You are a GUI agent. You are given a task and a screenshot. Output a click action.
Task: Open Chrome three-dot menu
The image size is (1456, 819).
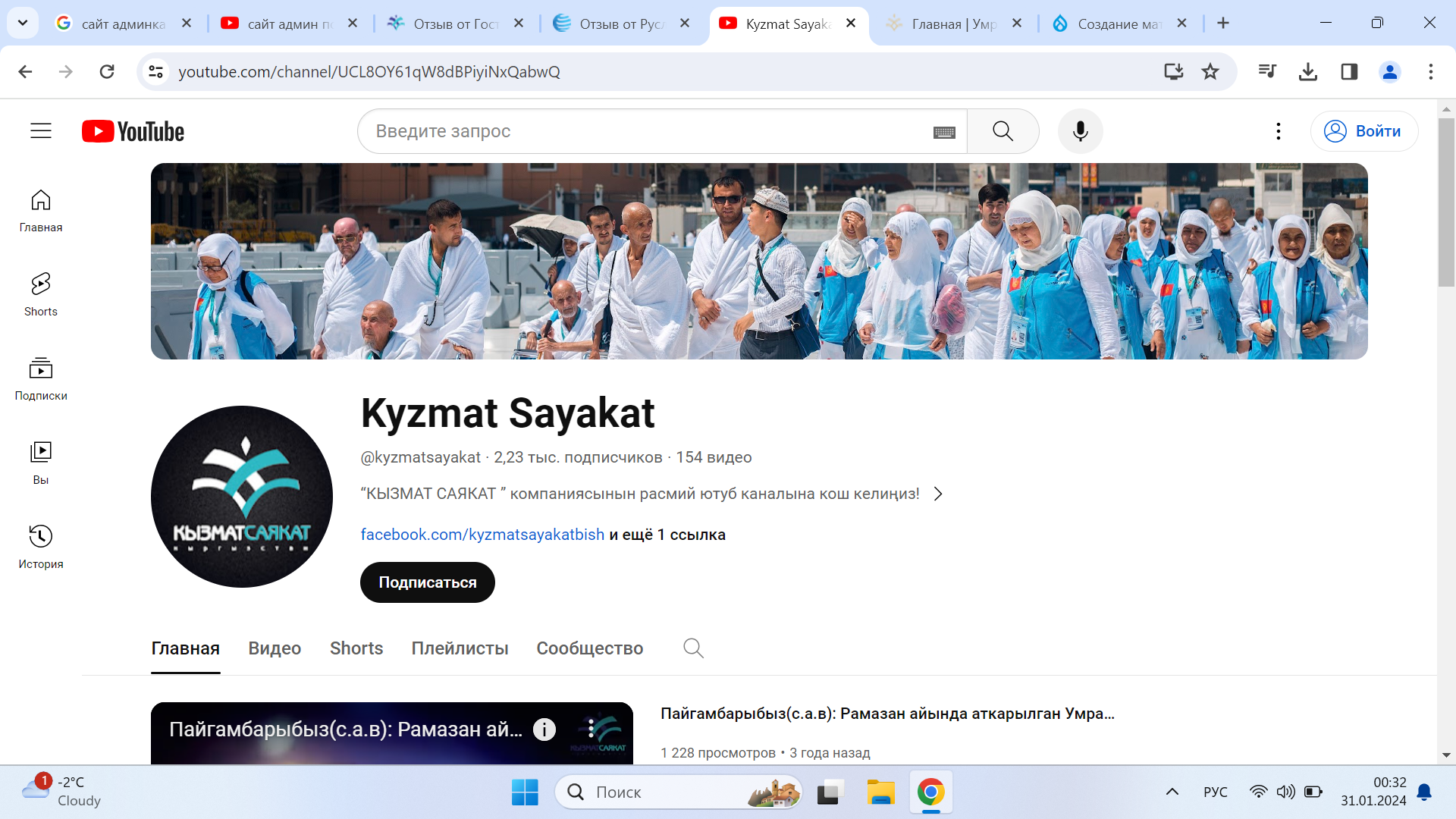tap(1431, 71)
